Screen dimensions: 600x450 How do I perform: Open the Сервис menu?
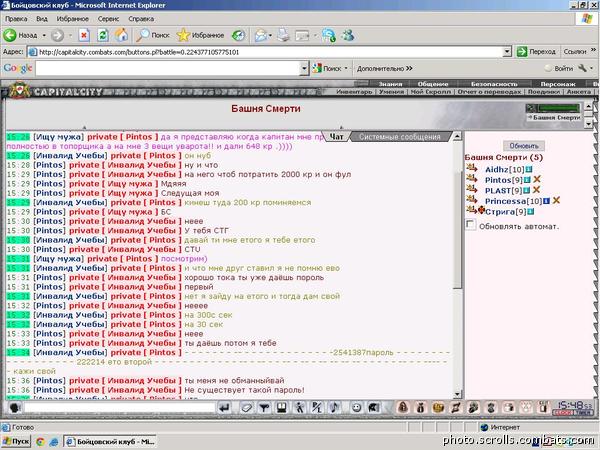click(108, 19)
